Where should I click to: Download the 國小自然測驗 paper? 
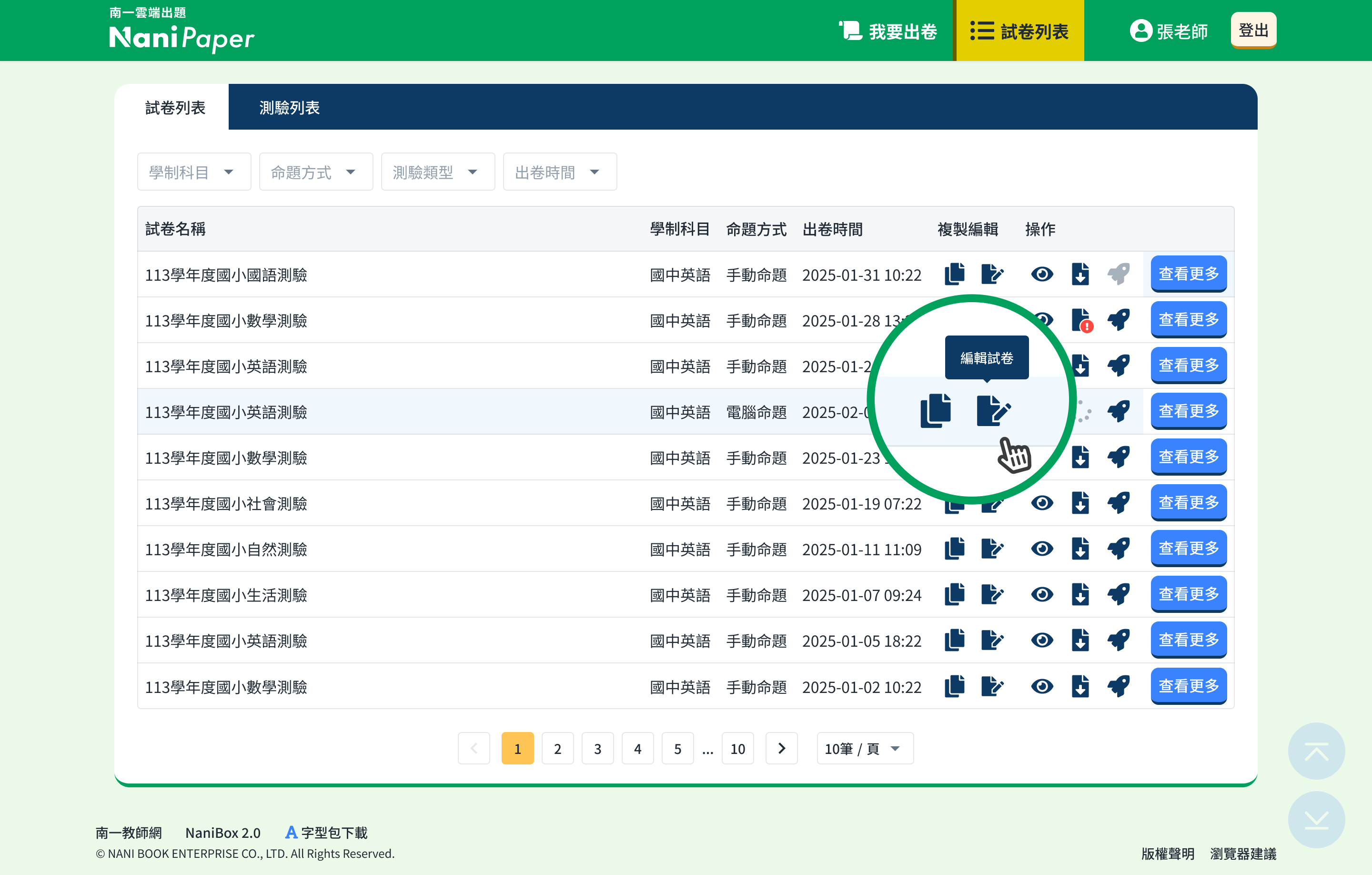pos(1080,549)
